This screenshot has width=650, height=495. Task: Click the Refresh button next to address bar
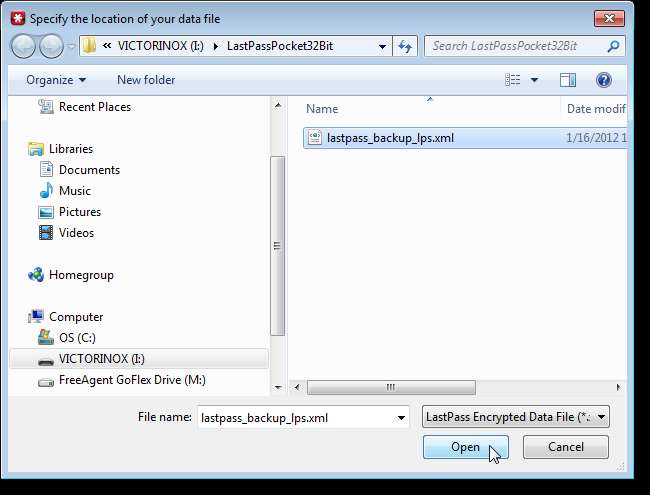click(x=405, y=46)
